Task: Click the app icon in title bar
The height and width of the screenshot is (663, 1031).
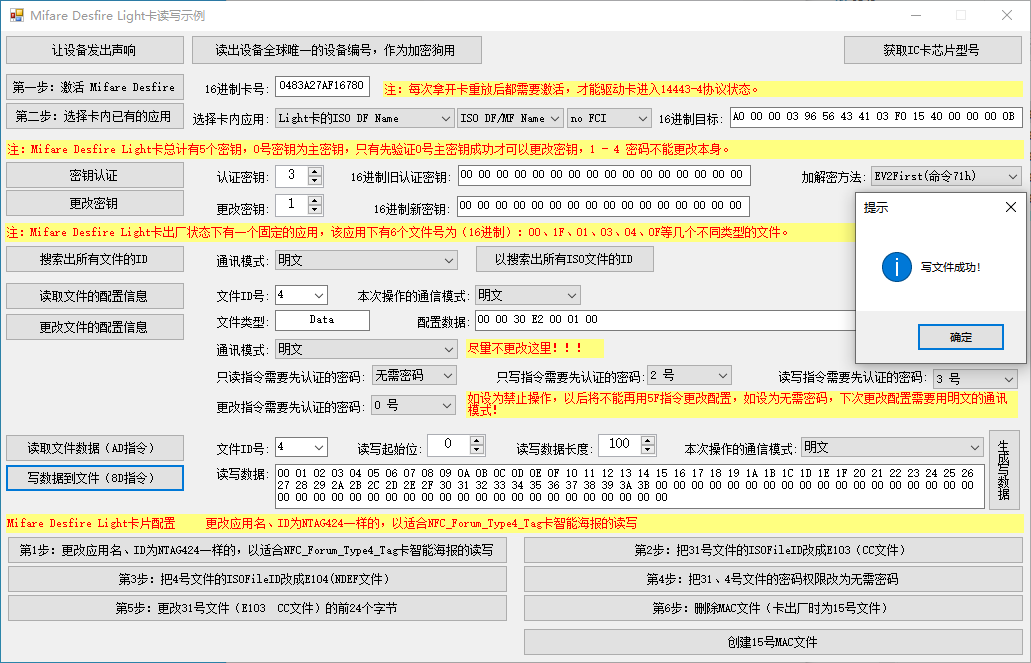Action: [x=16, y=16]
